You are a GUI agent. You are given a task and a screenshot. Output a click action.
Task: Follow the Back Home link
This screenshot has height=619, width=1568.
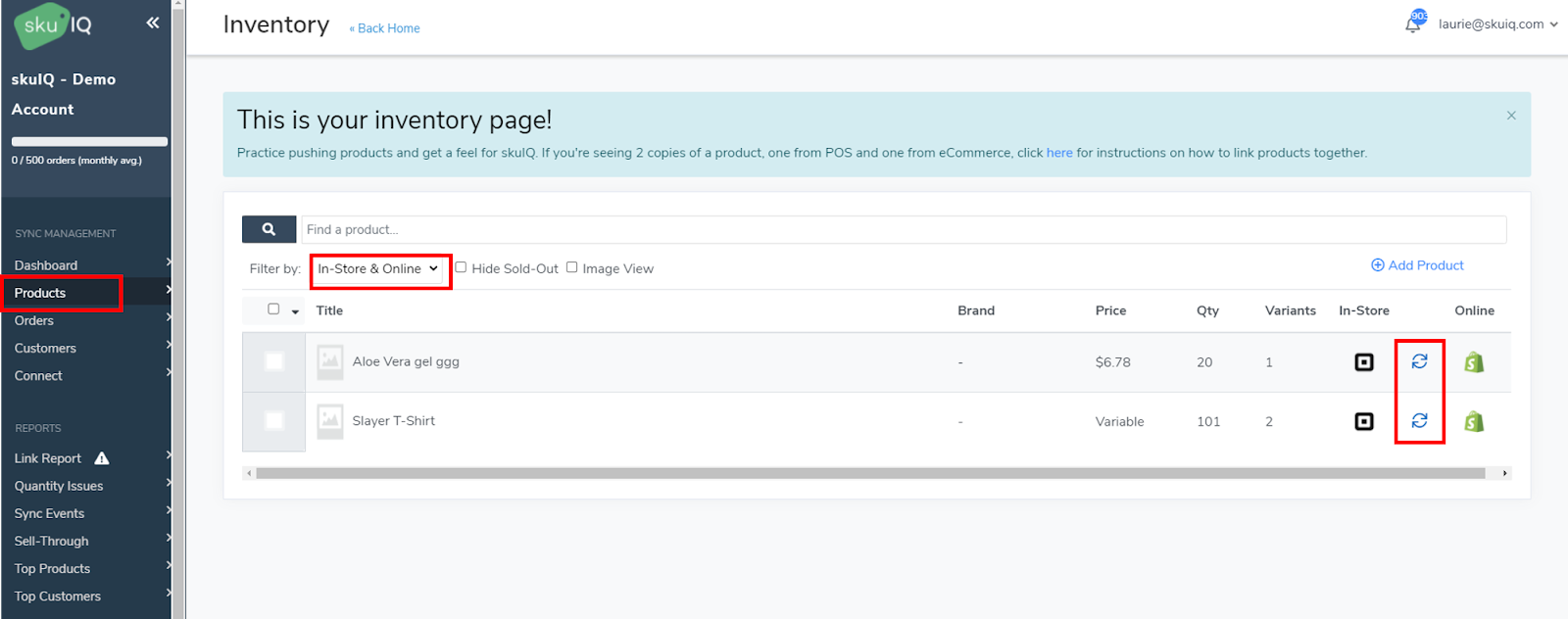pyautogui.click(x=385, y=28)
